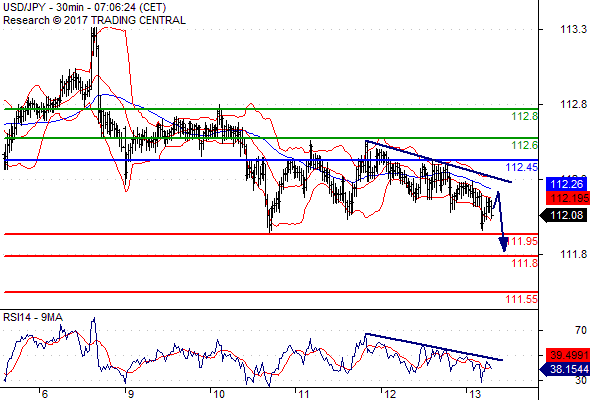Click the red 111.95 support label
Image resolution: width=590 pixels, height=400 pixels.
coord(523,241)
